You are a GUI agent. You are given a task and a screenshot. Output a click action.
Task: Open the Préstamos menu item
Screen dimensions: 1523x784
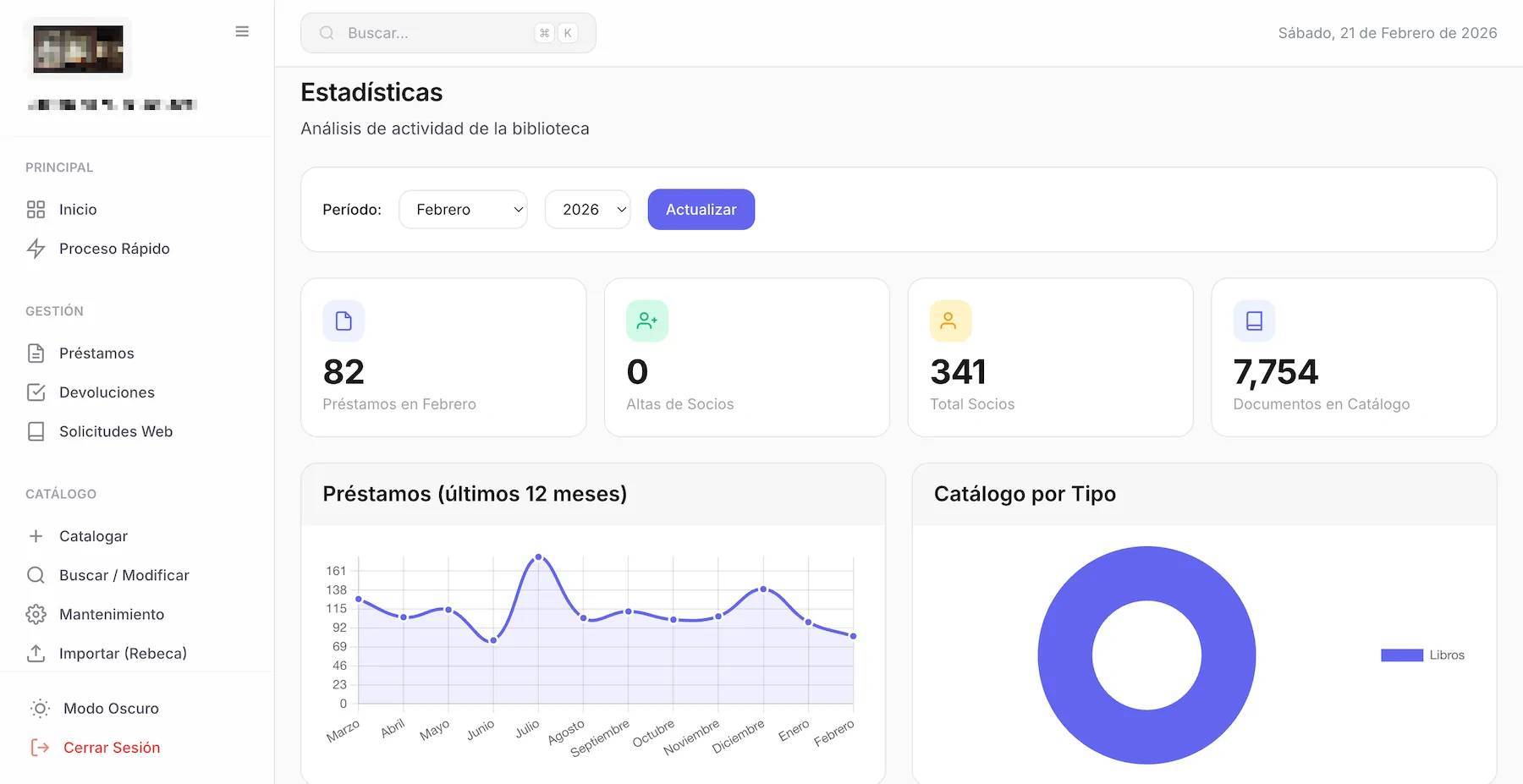pyautogui.click(x=96, y=354)
